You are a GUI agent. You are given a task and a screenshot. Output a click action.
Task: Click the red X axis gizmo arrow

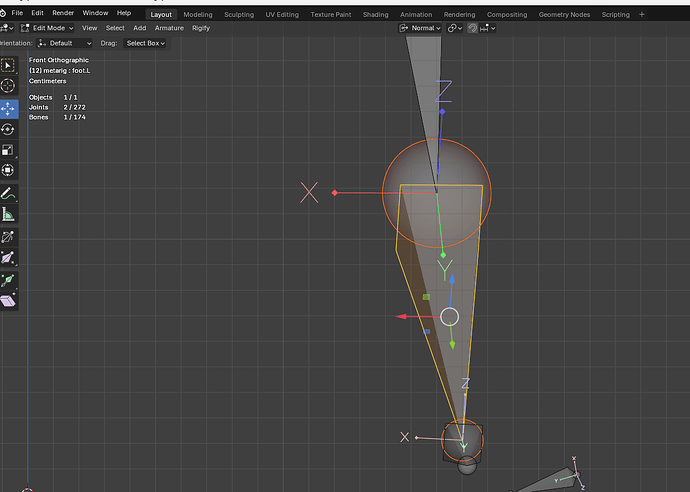coord(401,316)
